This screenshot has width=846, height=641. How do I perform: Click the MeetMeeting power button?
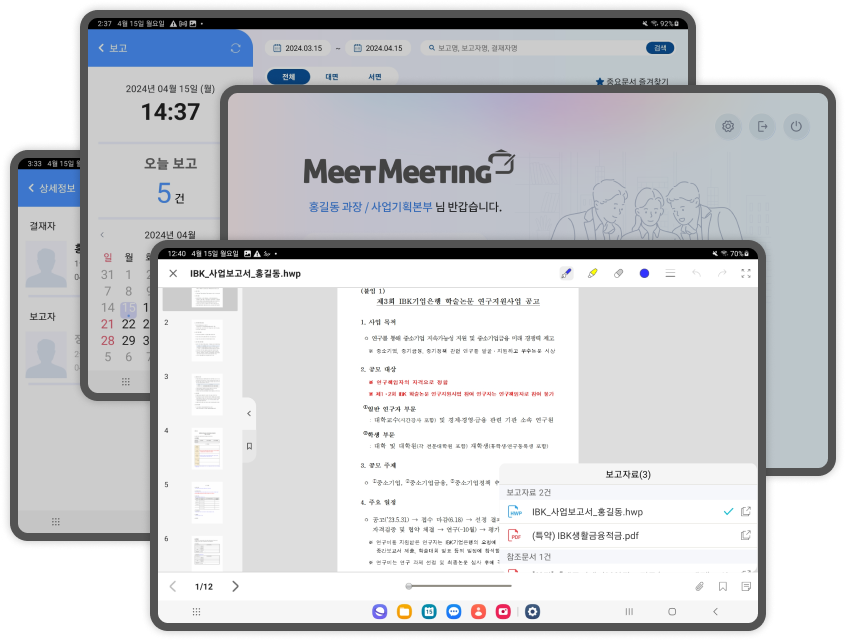[796, 126]
